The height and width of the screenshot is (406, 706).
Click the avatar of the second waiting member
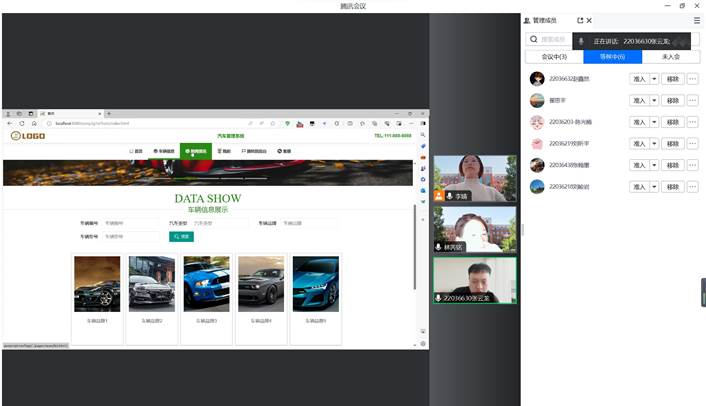pyautogui.click(x=537, y=100)
